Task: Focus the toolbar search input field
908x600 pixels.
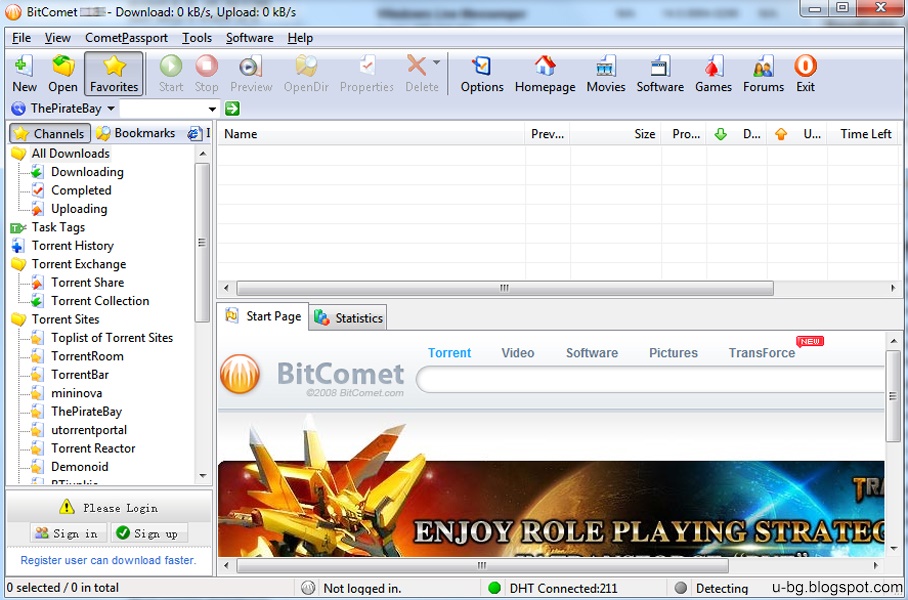Action: 163,109
